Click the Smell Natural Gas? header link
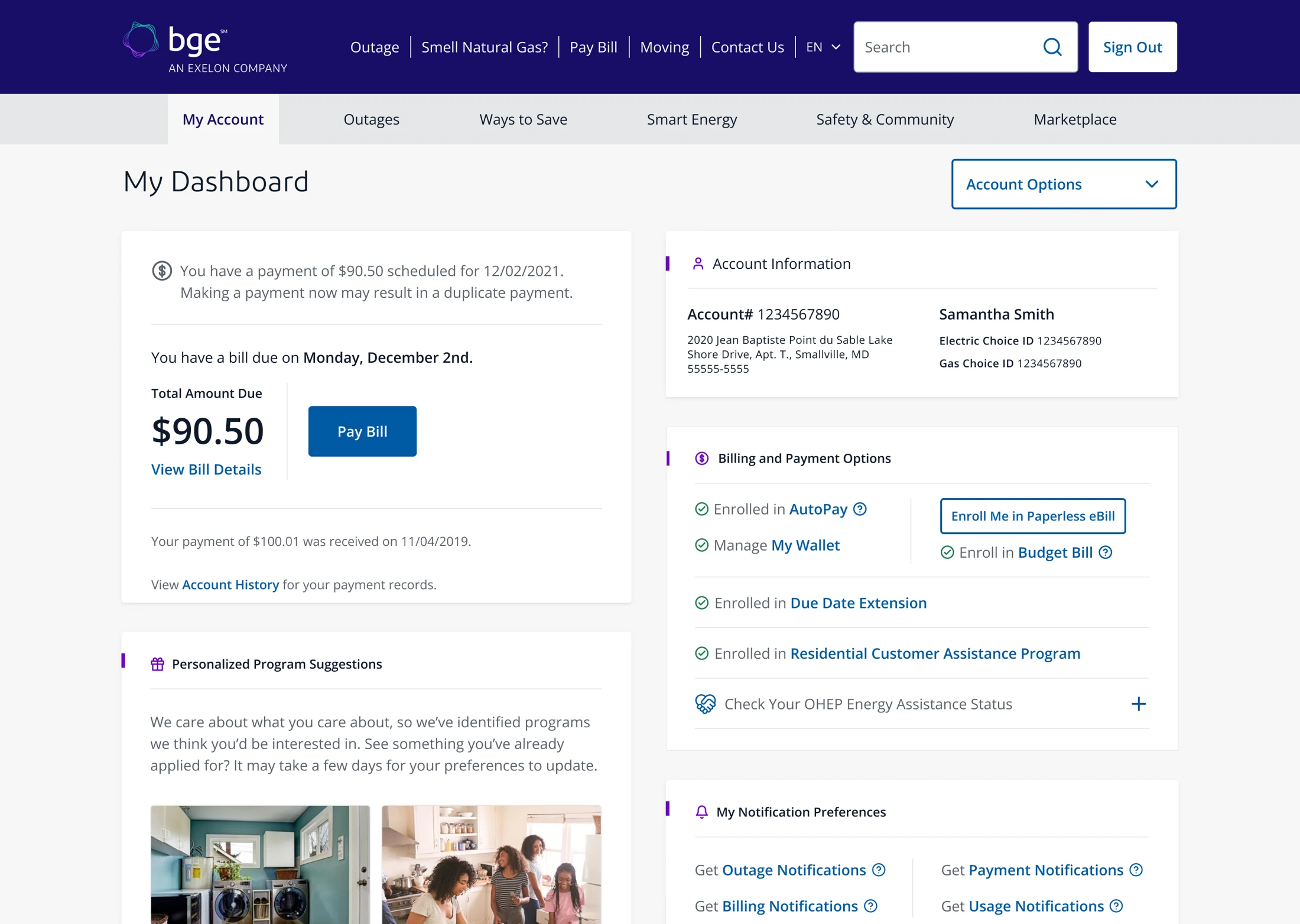The image size is (1300, 924). click(485, 47)
